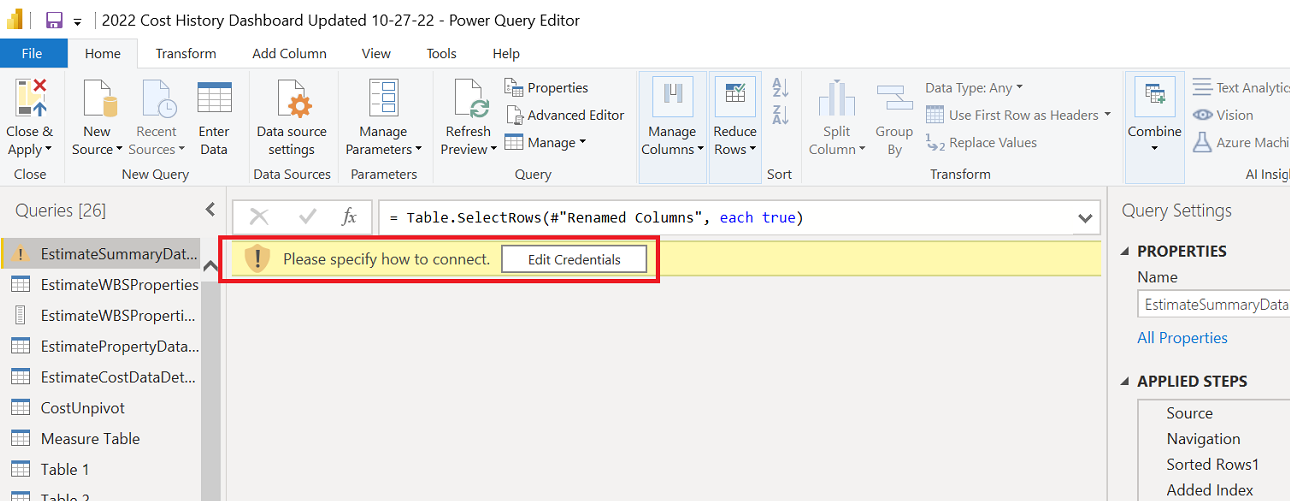Switch to the Add Column tab
1290x501 pixels.
pyautogui.click(x=289, y=54)
